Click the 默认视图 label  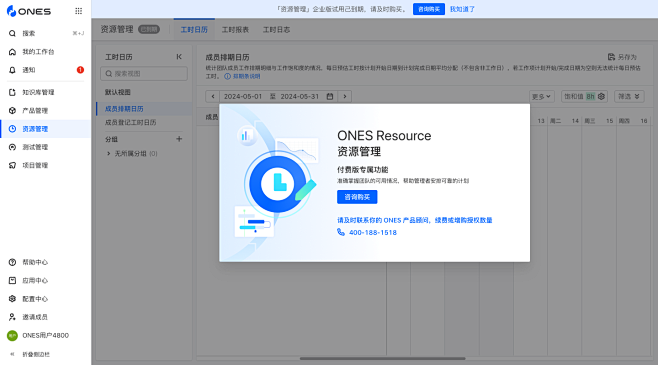click(x=118, y=92)
